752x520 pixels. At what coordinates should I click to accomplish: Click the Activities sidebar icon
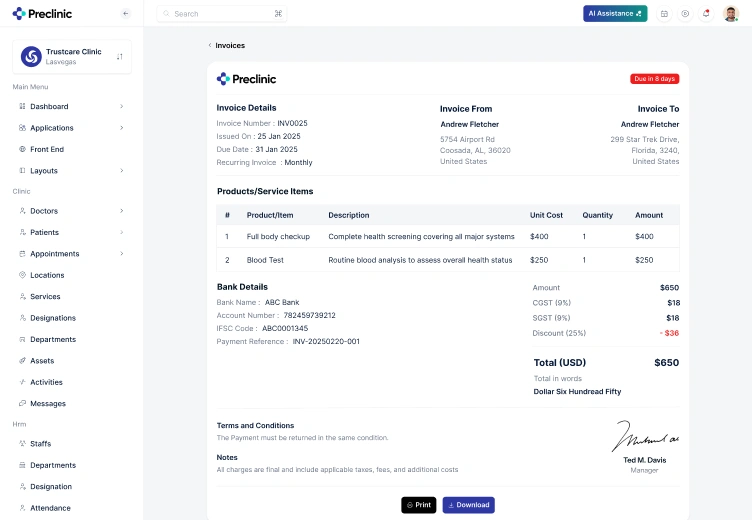point(22,382)
